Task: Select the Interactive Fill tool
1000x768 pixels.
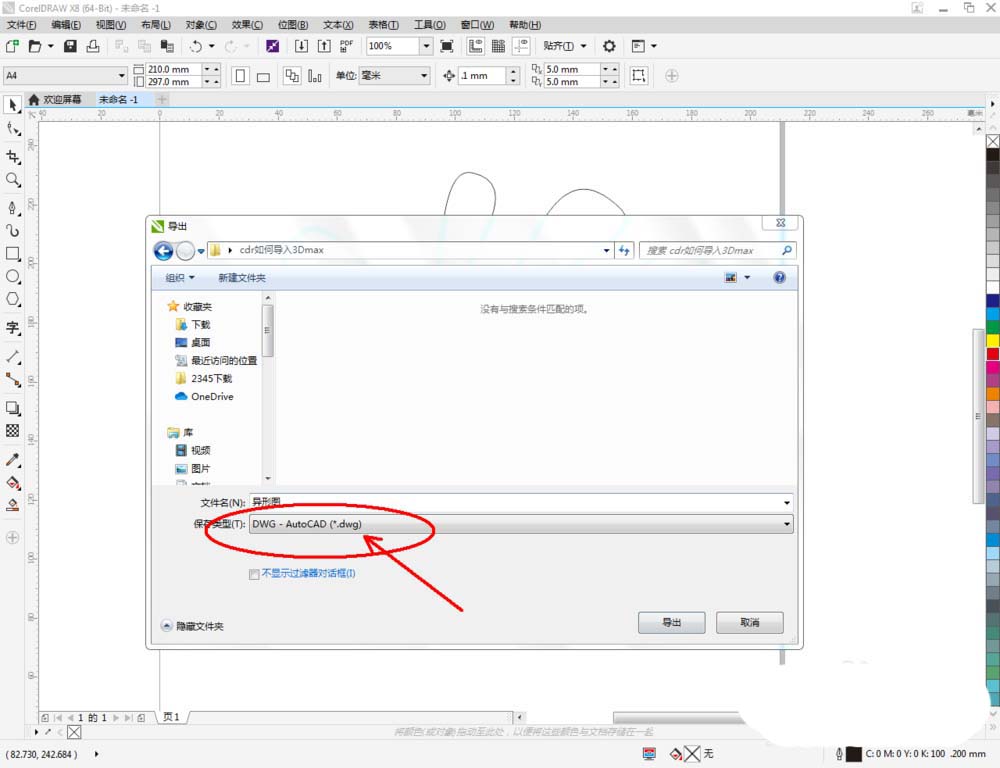Action: pyautogui.click(x=12, y=482)
